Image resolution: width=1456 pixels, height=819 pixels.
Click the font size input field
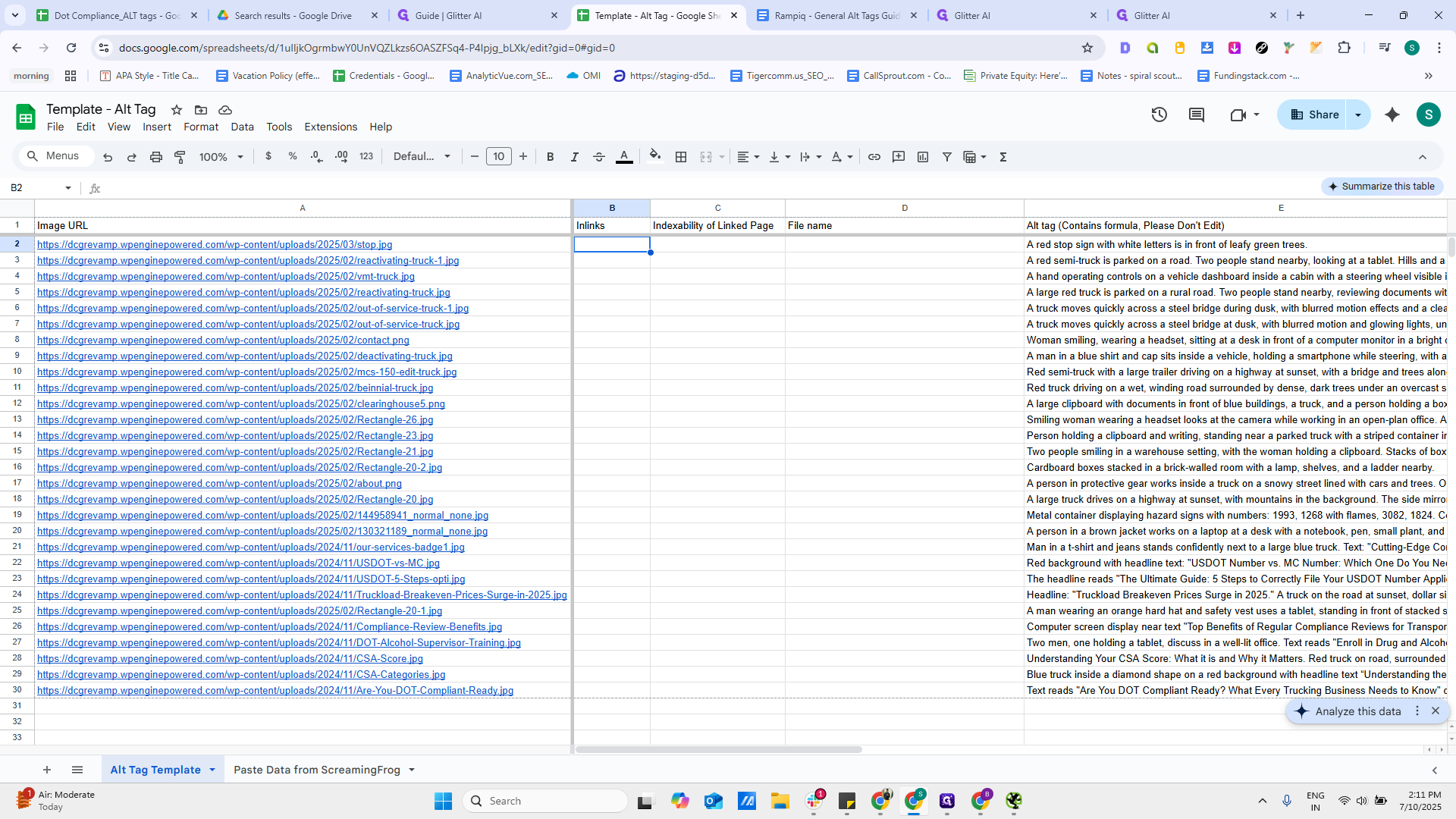click(x=498, y=157)
